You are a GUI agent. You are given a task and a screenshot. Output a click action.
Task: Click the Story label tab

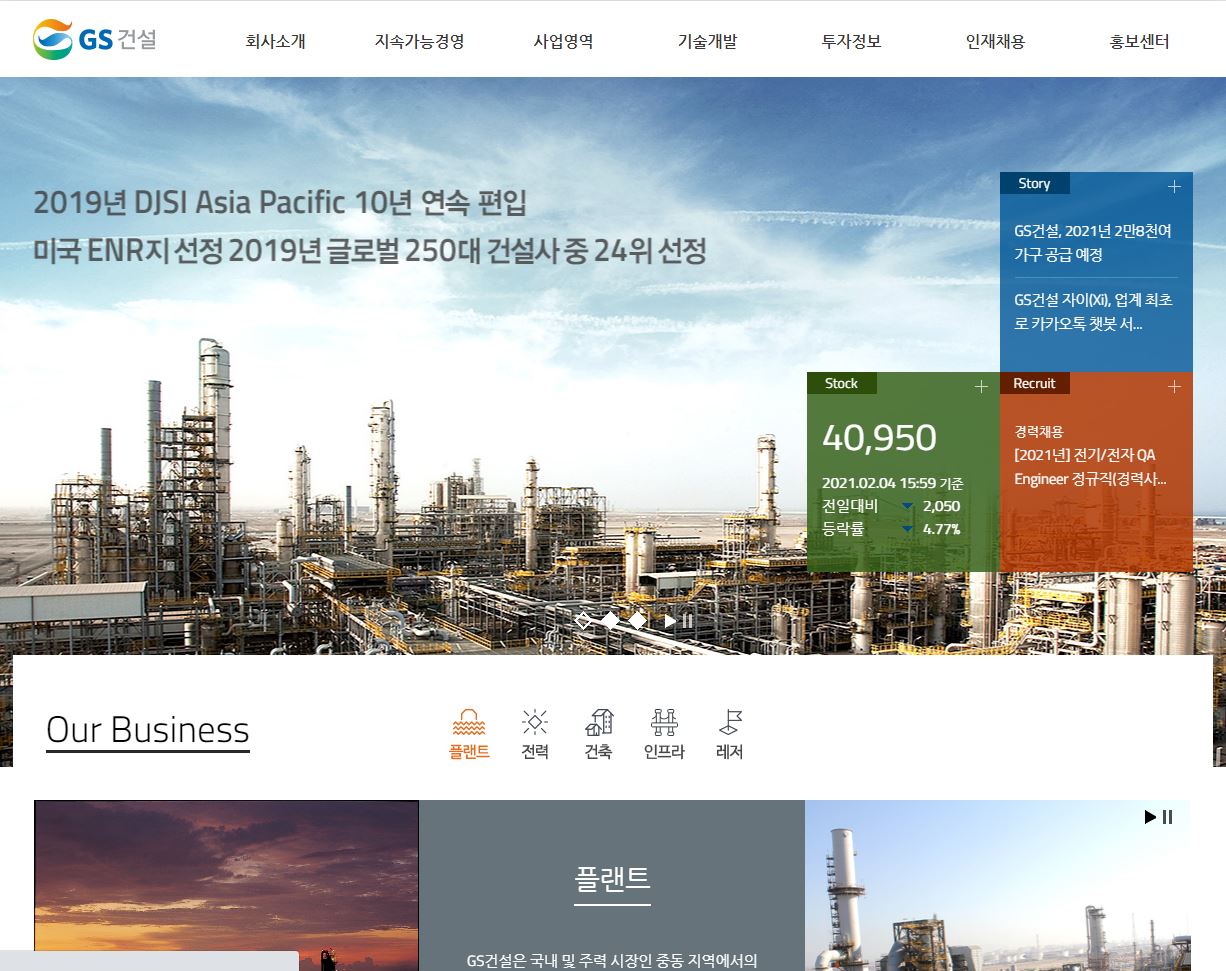point(1034,184)
